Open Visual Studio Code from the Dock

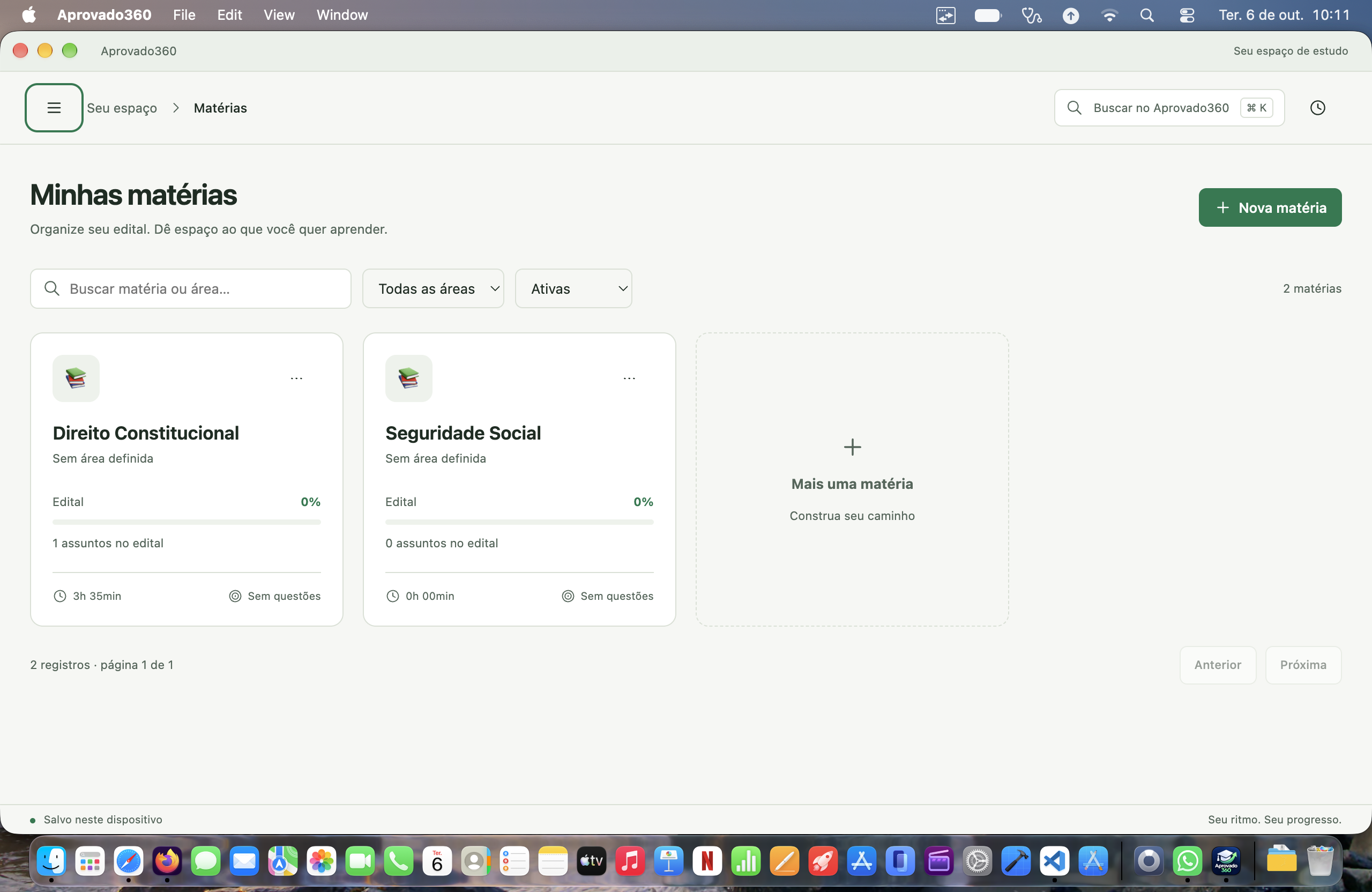1054,861
